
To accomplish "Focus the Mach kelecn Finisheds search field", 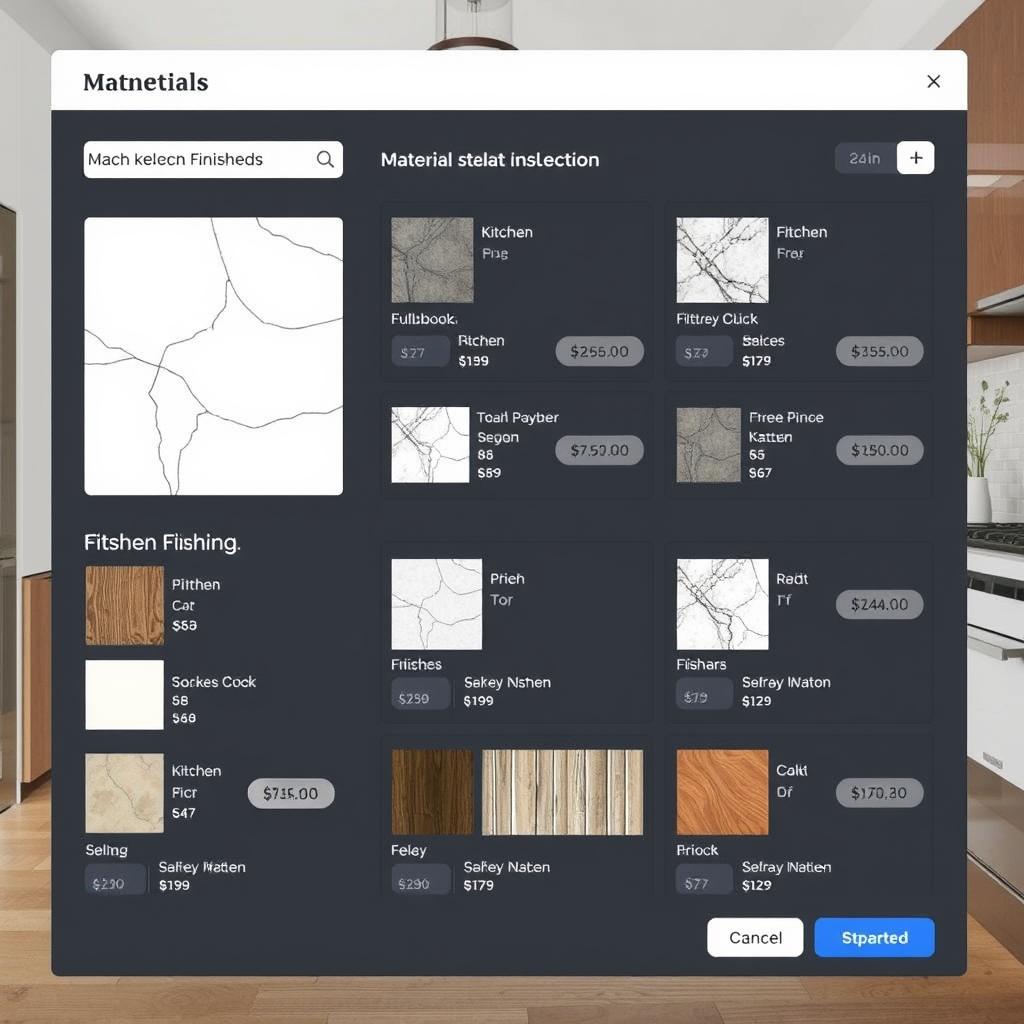I will [213, 159].
